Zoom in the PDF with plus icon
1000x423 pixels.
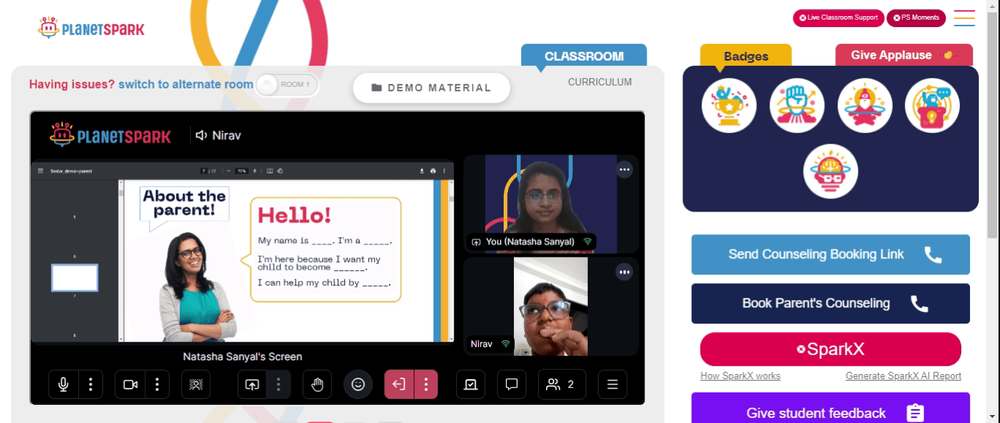(254, 171)
